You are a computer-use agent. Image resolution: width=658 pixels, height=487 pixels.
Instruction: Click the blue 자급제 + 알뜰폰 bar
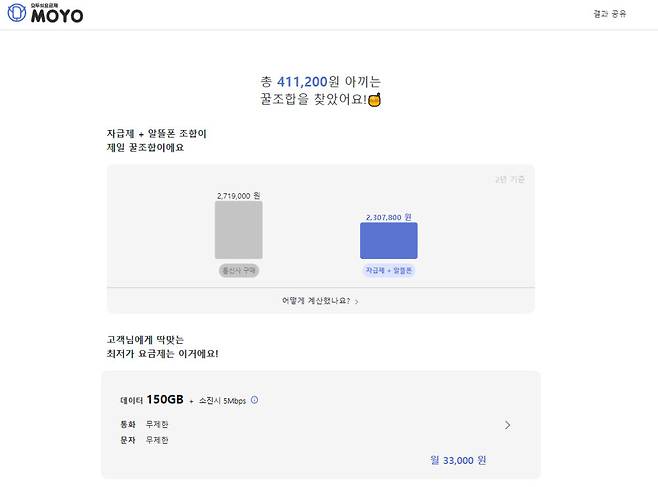coord(388,241)
